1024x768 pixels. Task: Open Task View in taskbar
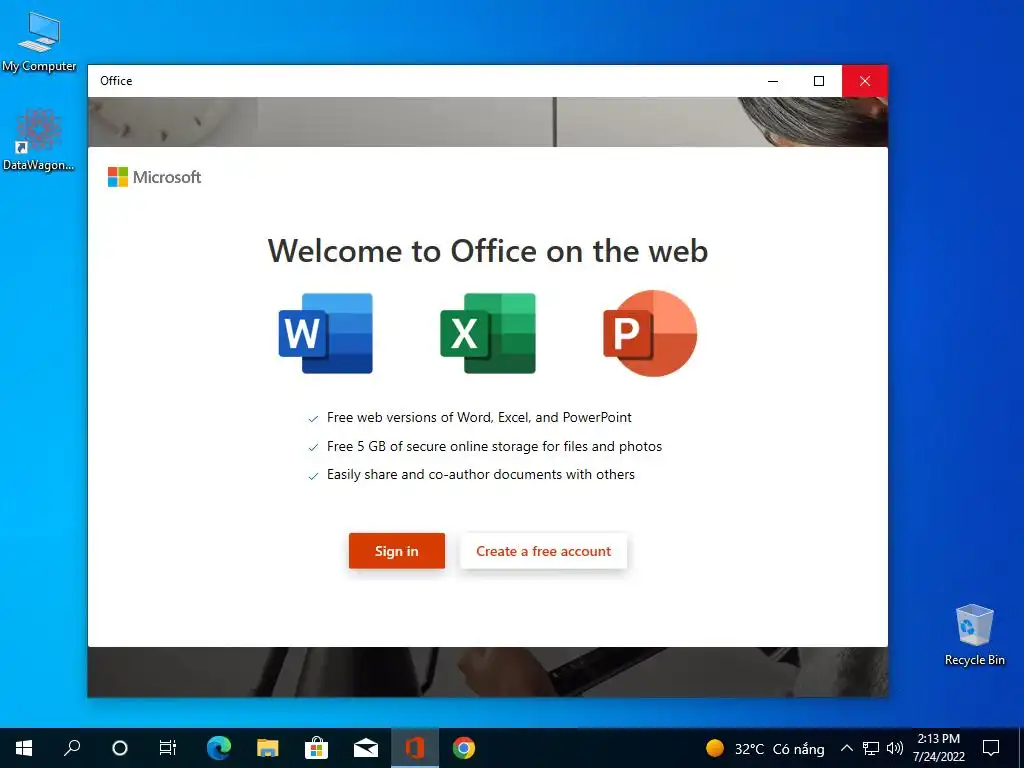point(168,748)
